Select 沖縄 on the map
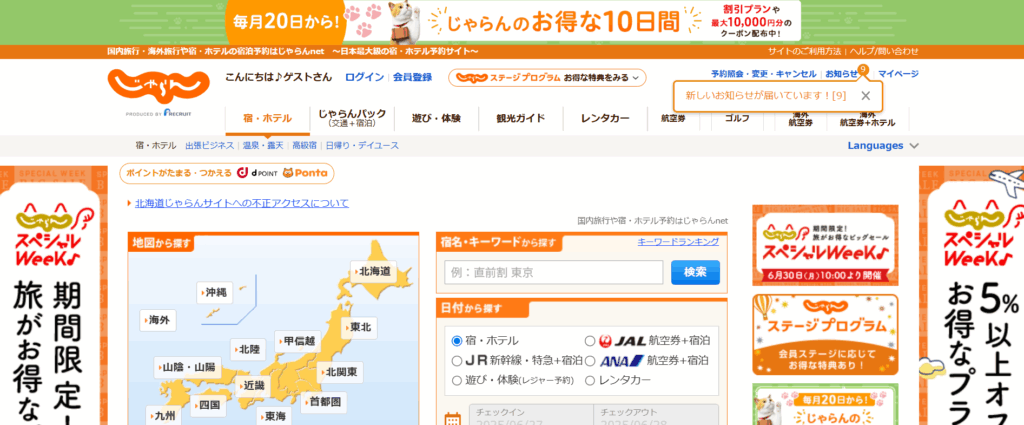Screen dimensions: 1024x425 pos(215,292)
